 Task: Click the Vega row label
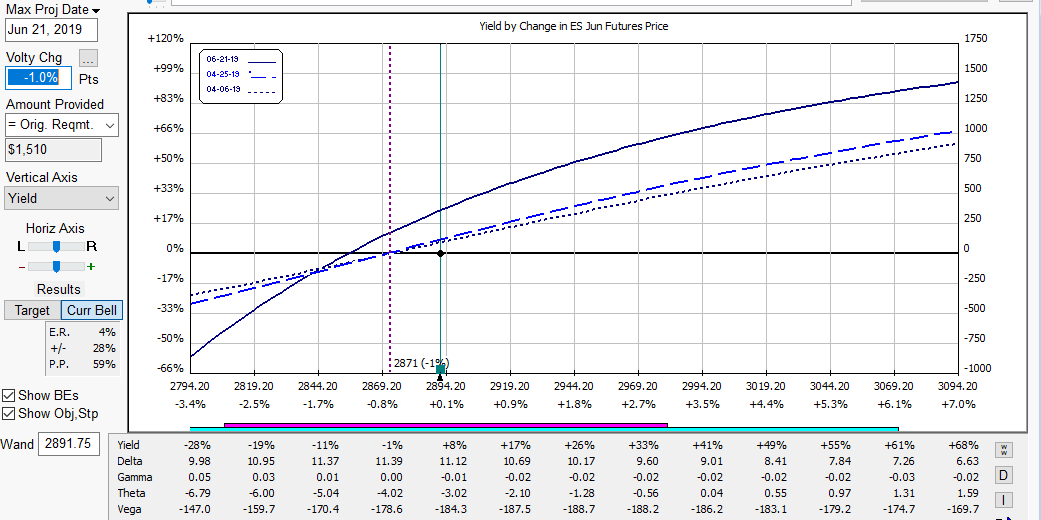(x=129, y=509)
